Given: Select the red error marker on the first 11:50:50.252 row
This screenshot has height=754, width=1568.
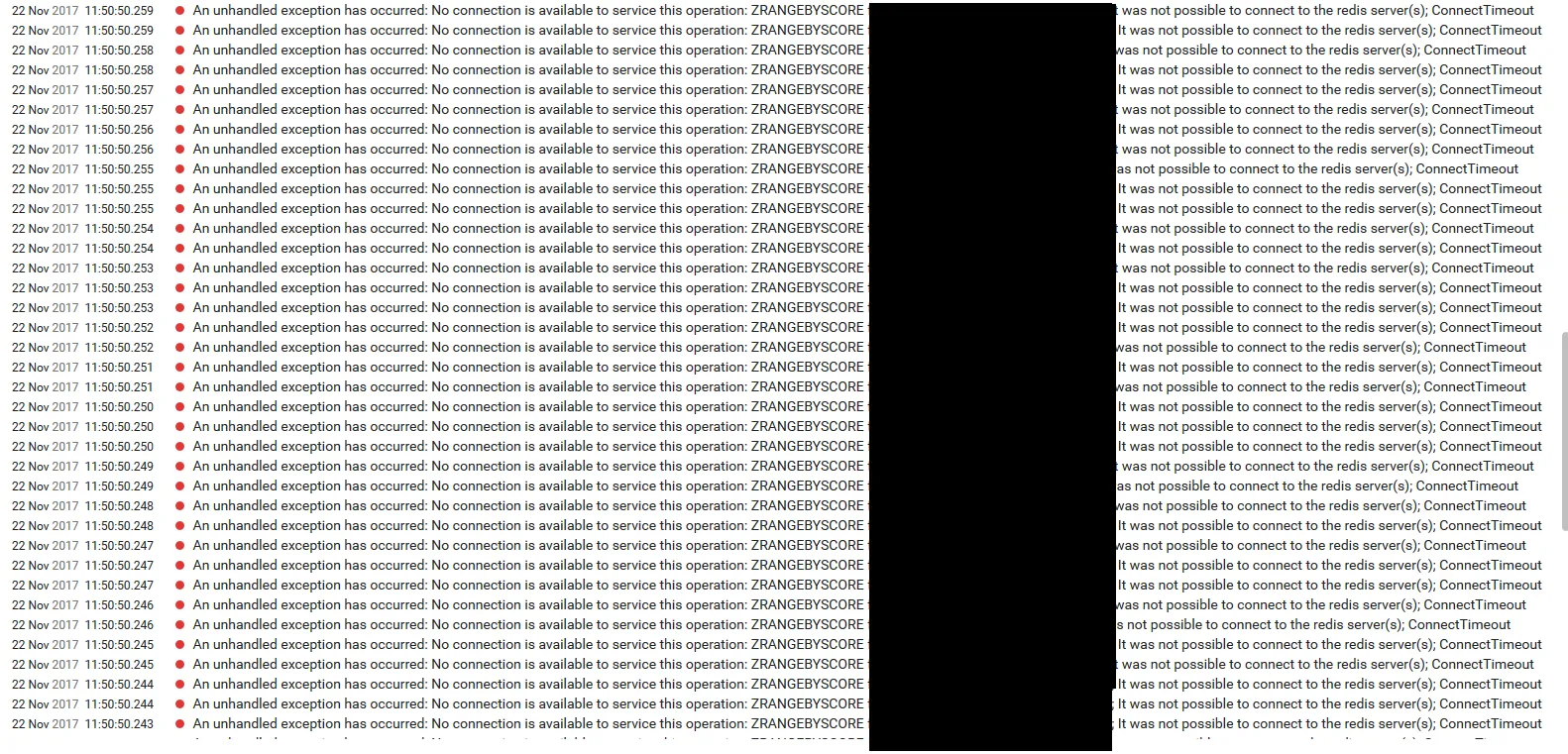Looking at the screenshot, I should point(179,328).
